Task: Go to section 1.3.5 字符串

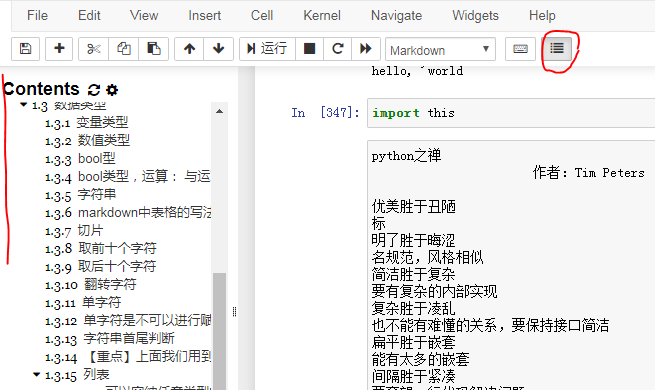Action: pos(80,195)
